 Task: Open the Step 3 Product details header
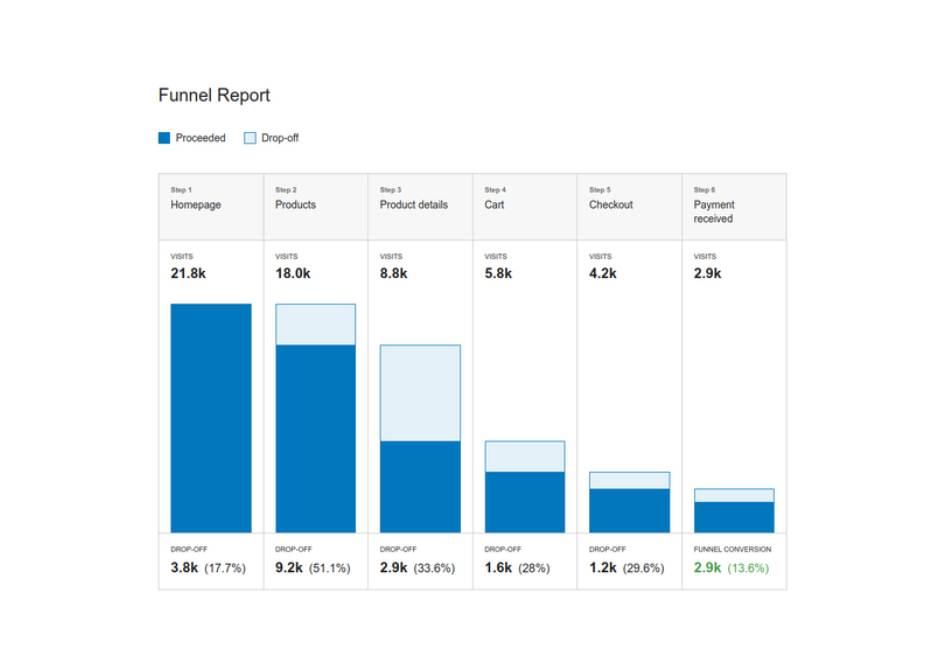[420, 207]
